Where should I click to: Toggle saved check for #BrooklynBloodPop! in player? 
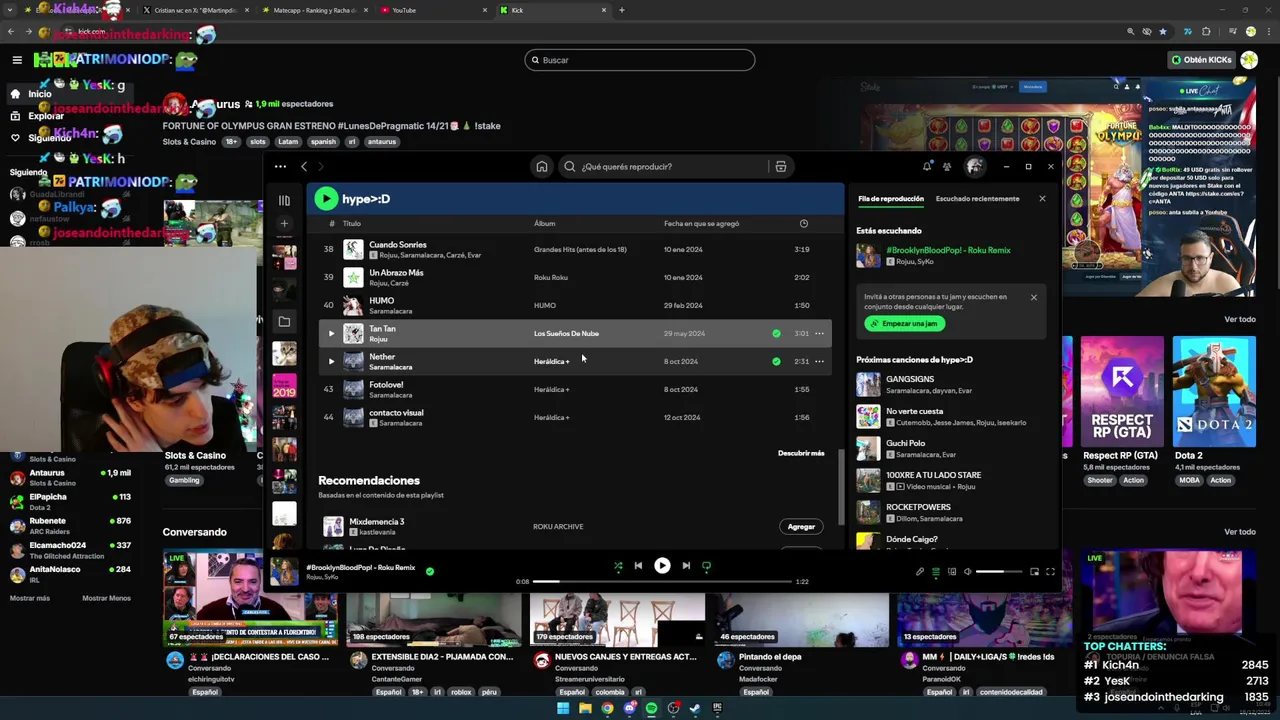click(430, 571)
